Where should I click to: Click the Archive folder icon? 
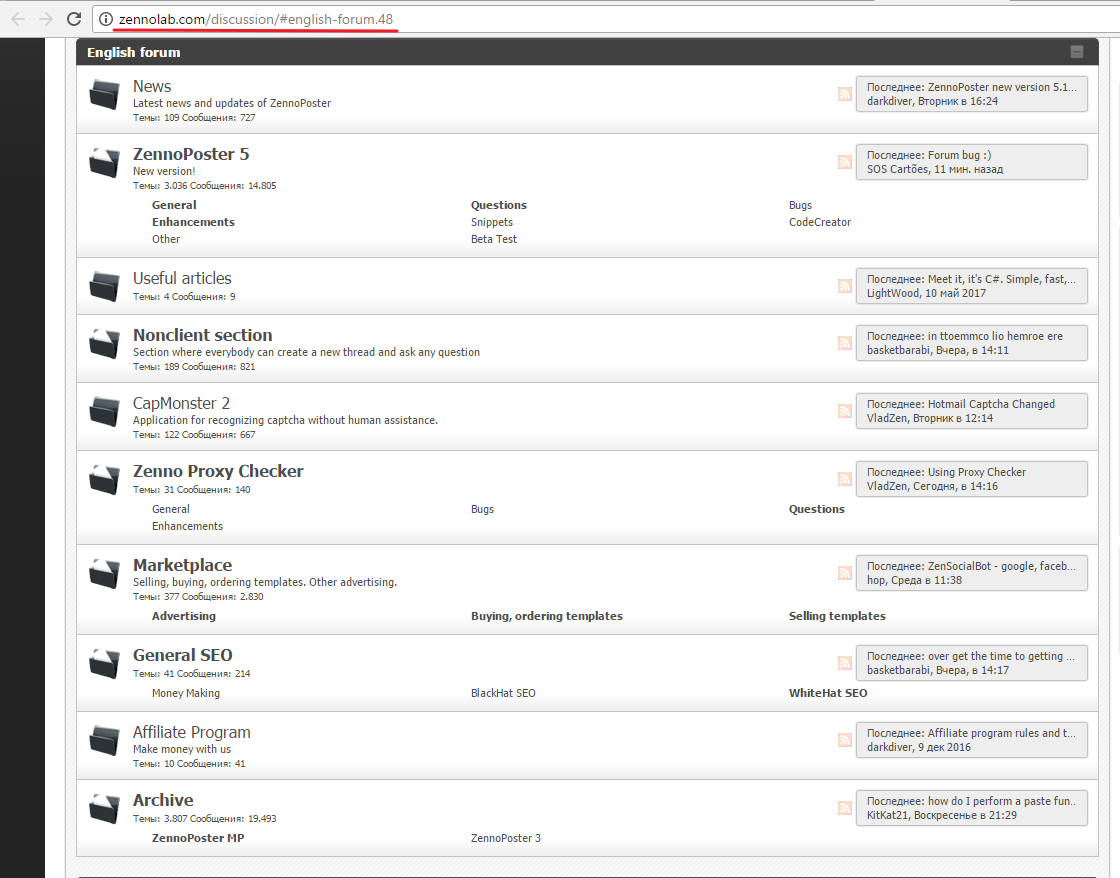coord(104,809)
